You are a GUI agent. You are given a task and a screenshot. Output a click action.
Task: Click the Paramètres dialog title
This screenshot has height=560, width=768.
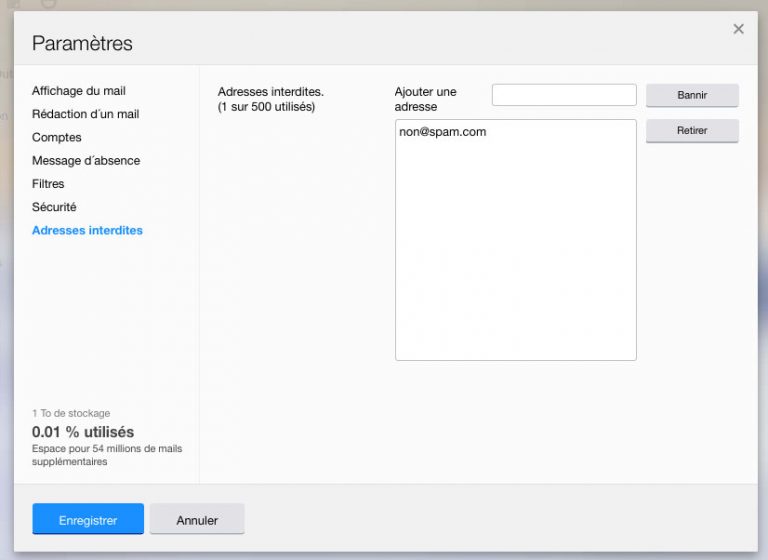(82, 43)
